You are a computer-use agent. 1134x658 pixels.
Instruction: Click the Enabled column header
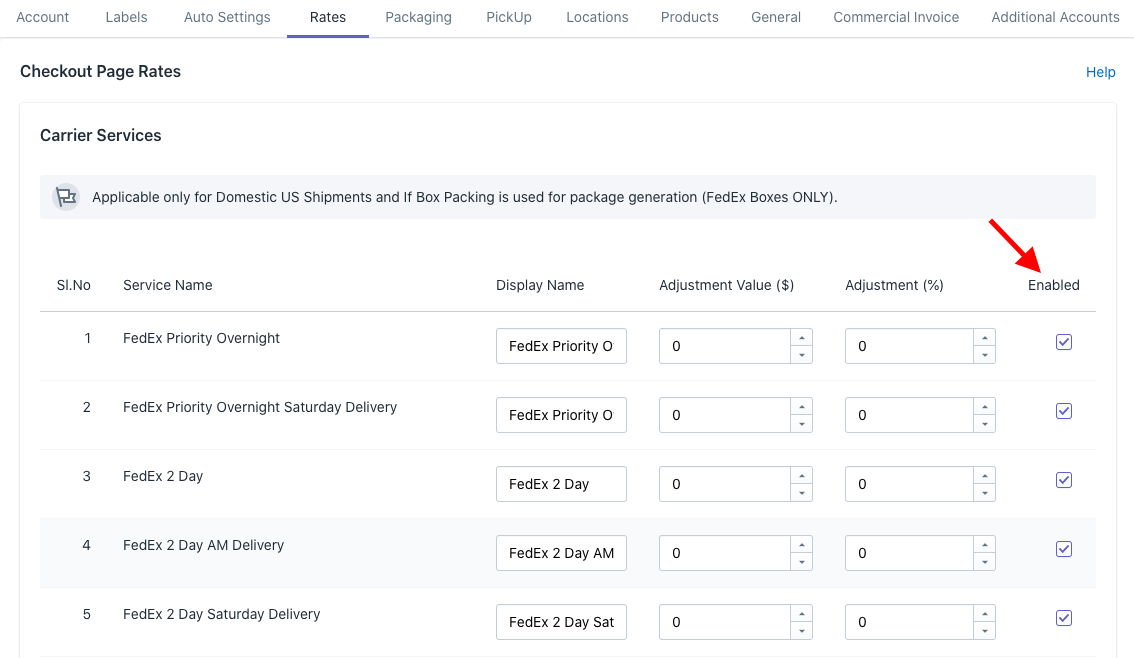1054,286
